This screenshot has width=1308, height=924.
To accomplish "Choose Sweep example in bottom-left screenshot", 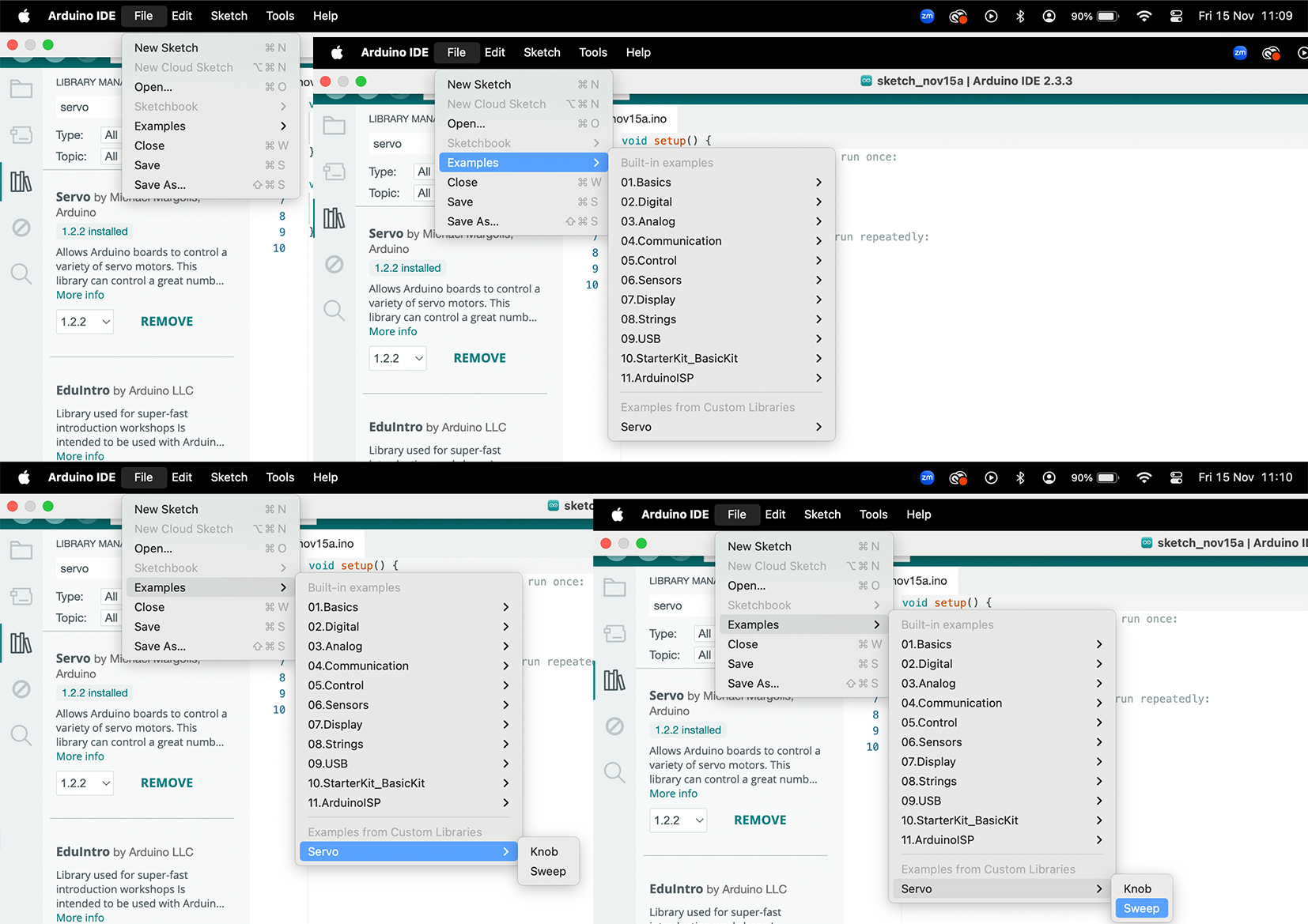I will [548, 871].
